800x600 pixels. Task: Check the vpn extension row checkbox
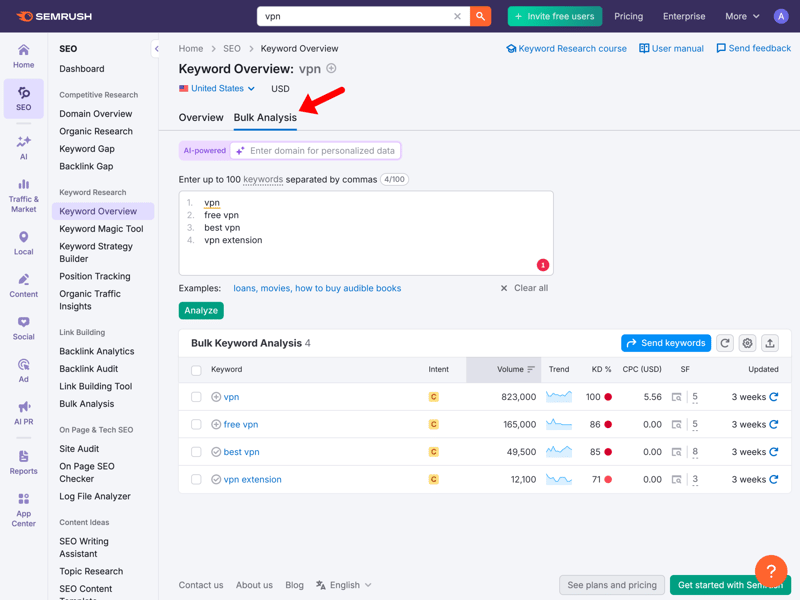click(x=196, y=480)
